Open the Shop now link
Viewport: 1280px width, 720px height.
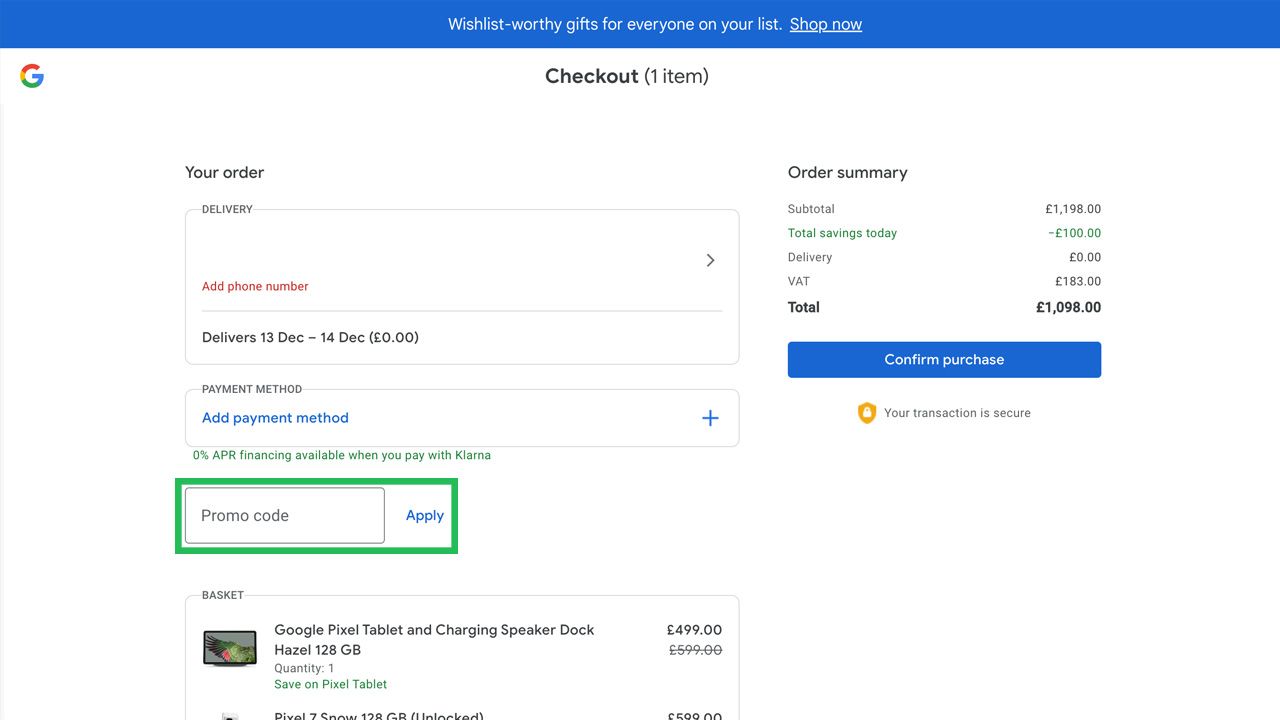point(825,23)
